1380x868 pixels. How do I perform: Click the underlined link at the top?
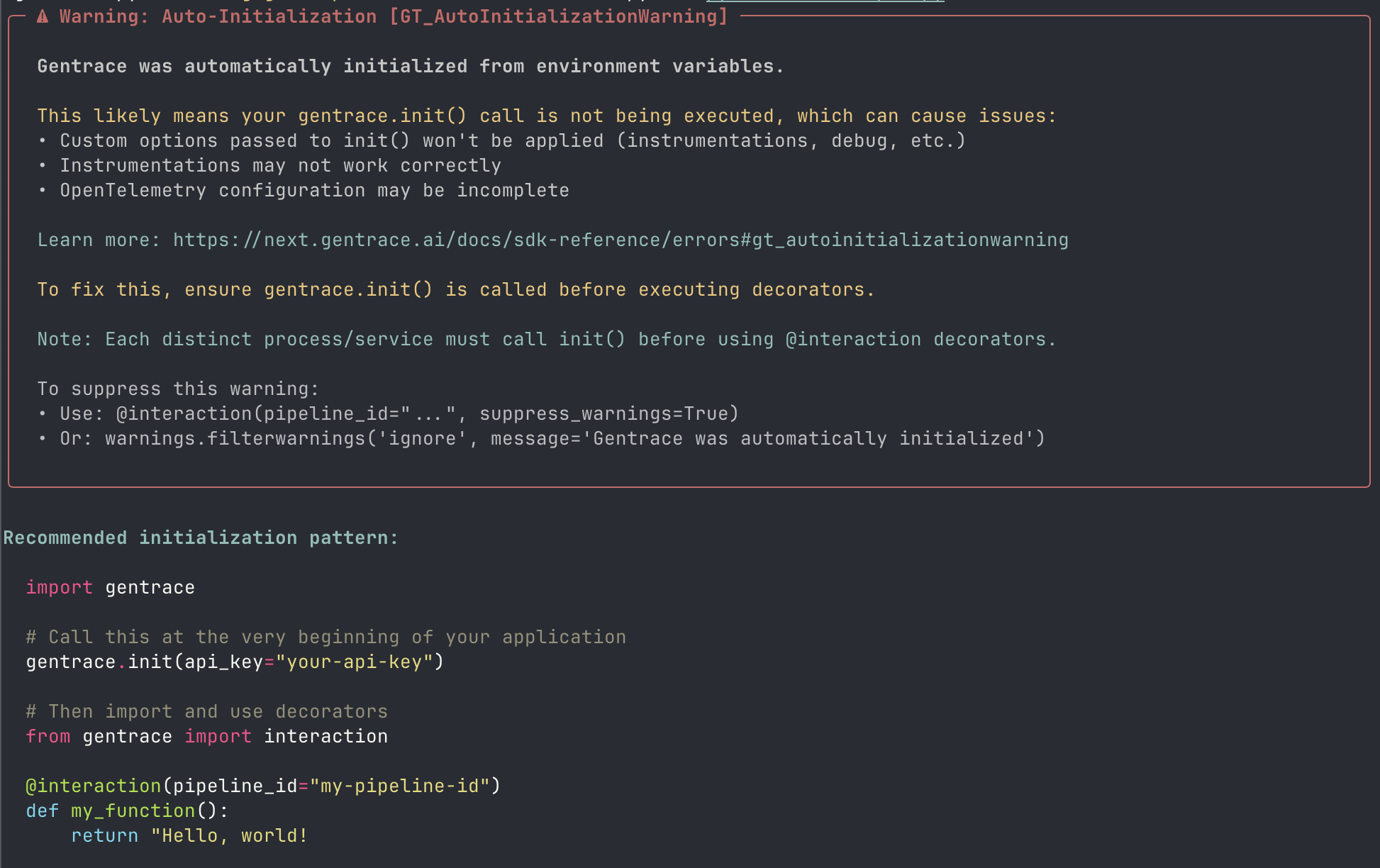(825, 1)
